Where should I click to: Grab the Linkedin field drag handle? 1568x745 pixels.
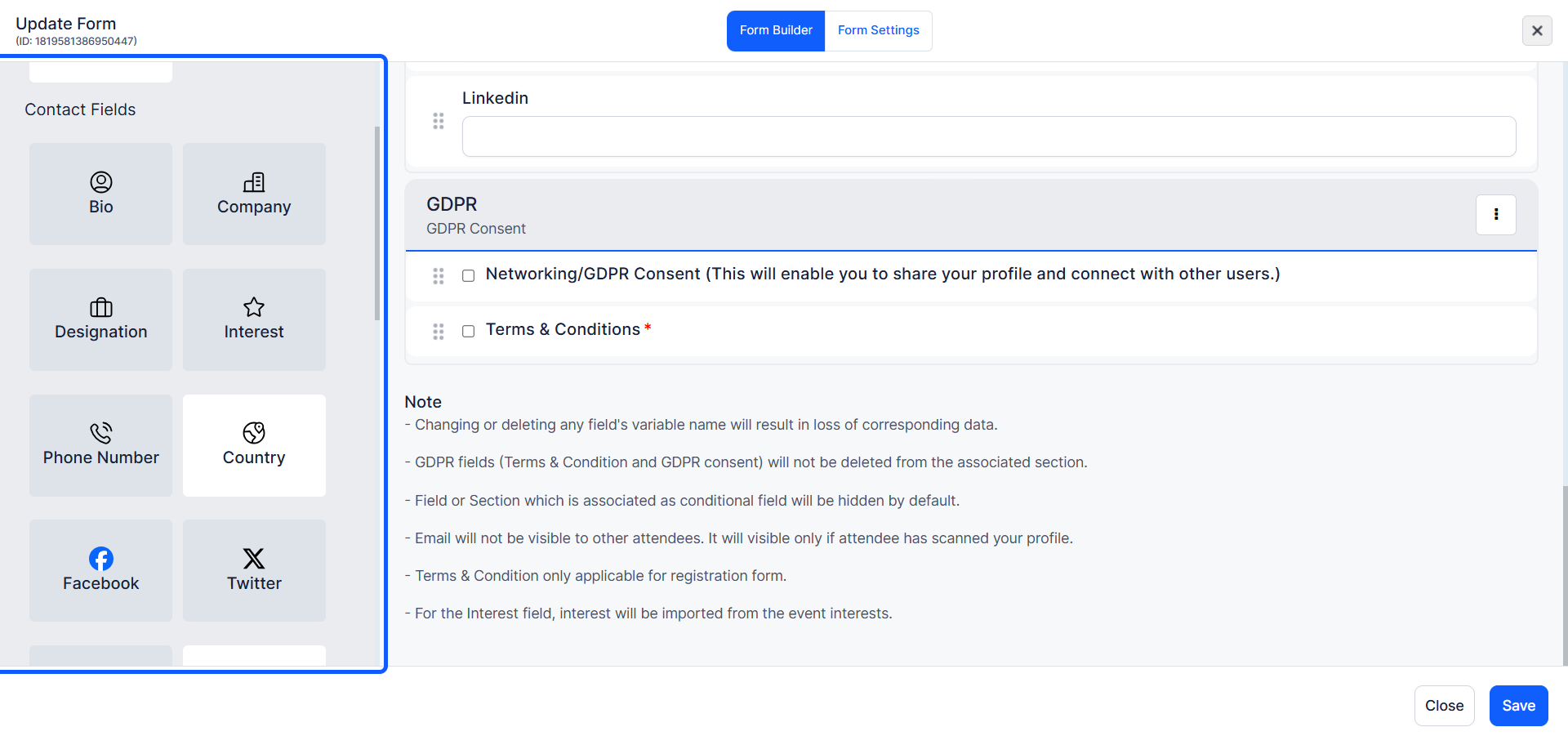click(439, 121)
